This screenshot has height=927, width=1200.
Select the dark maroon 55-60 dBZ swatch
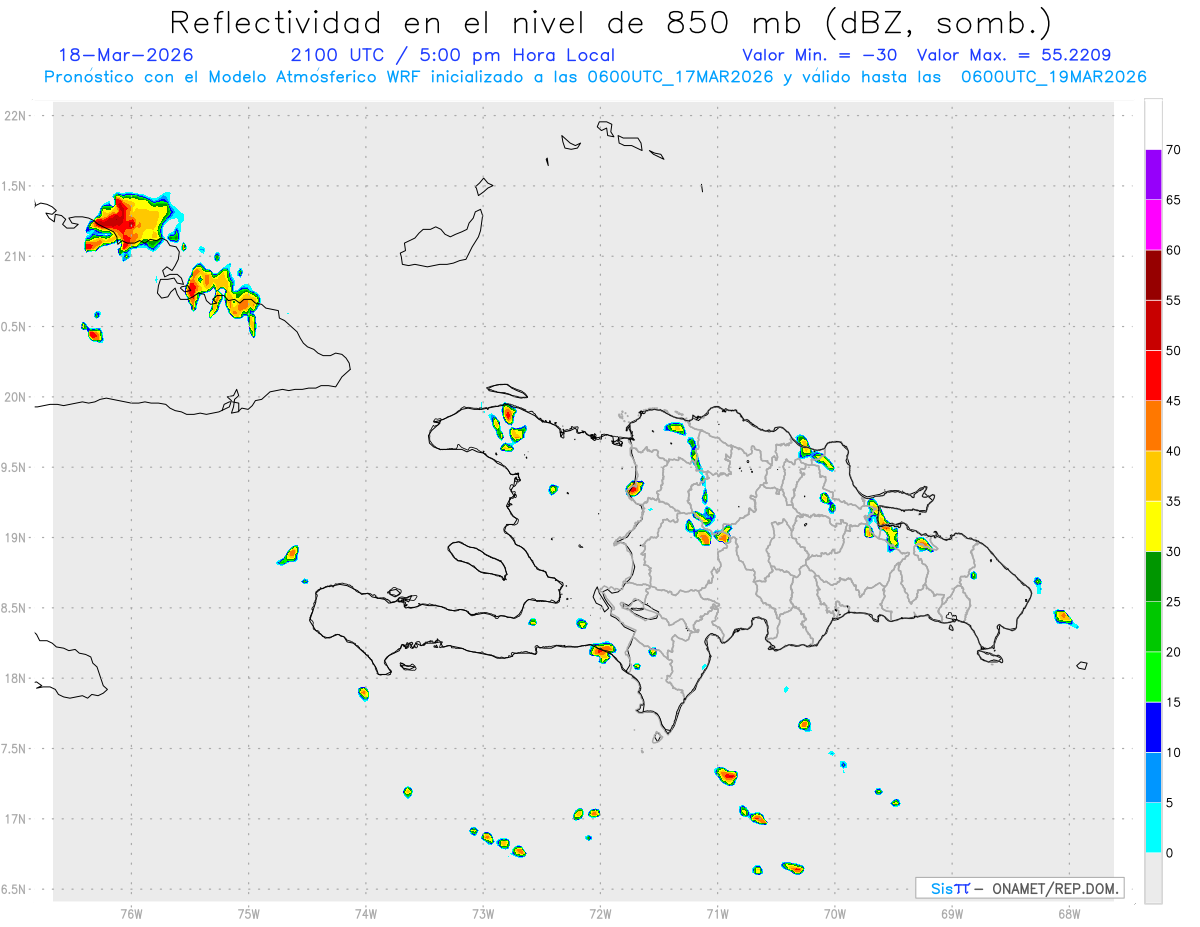(x=1153, y=275)
